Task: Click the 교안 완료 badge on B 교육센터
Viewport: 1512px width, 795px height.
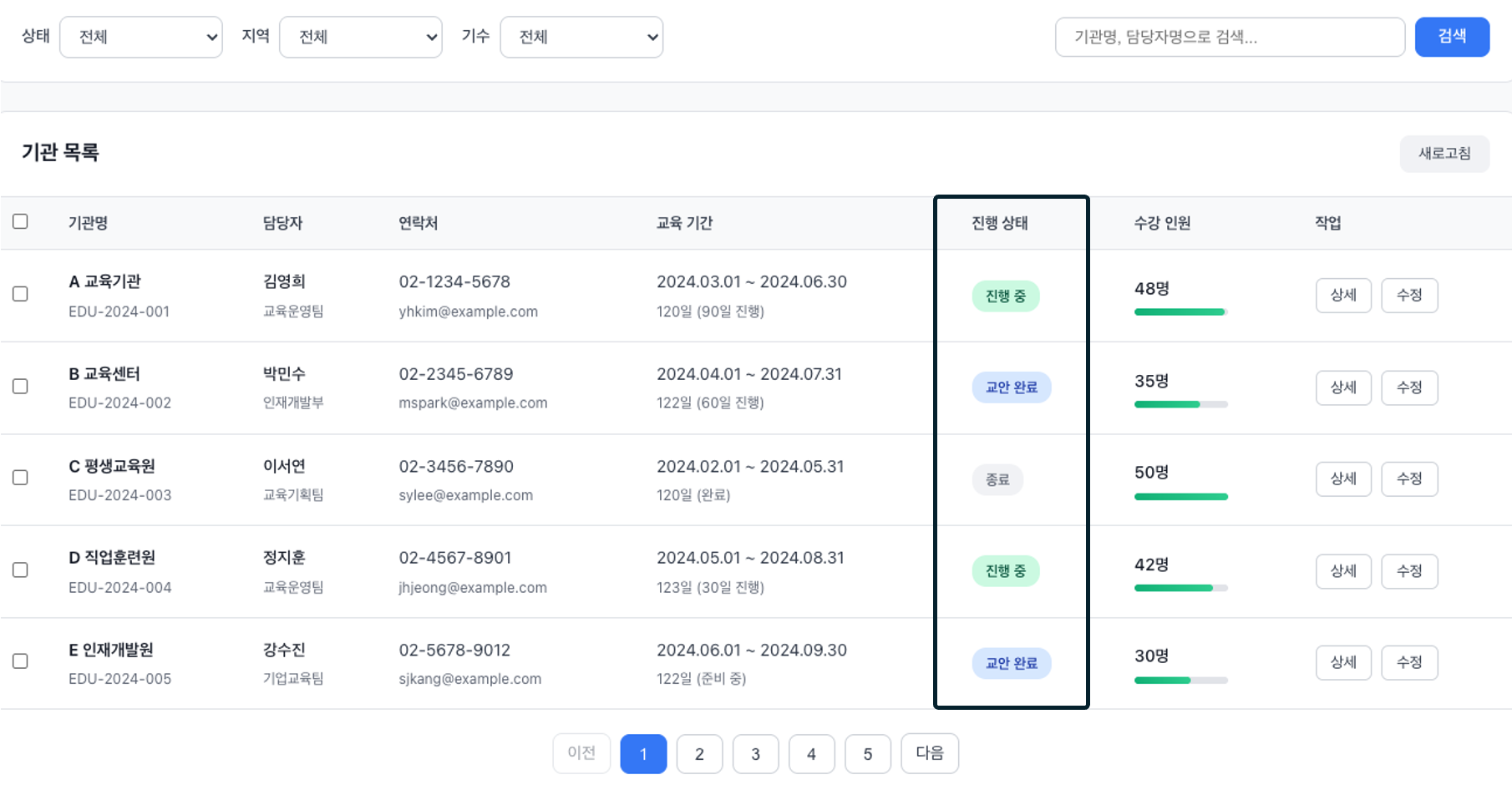Action: [1011, 387]
